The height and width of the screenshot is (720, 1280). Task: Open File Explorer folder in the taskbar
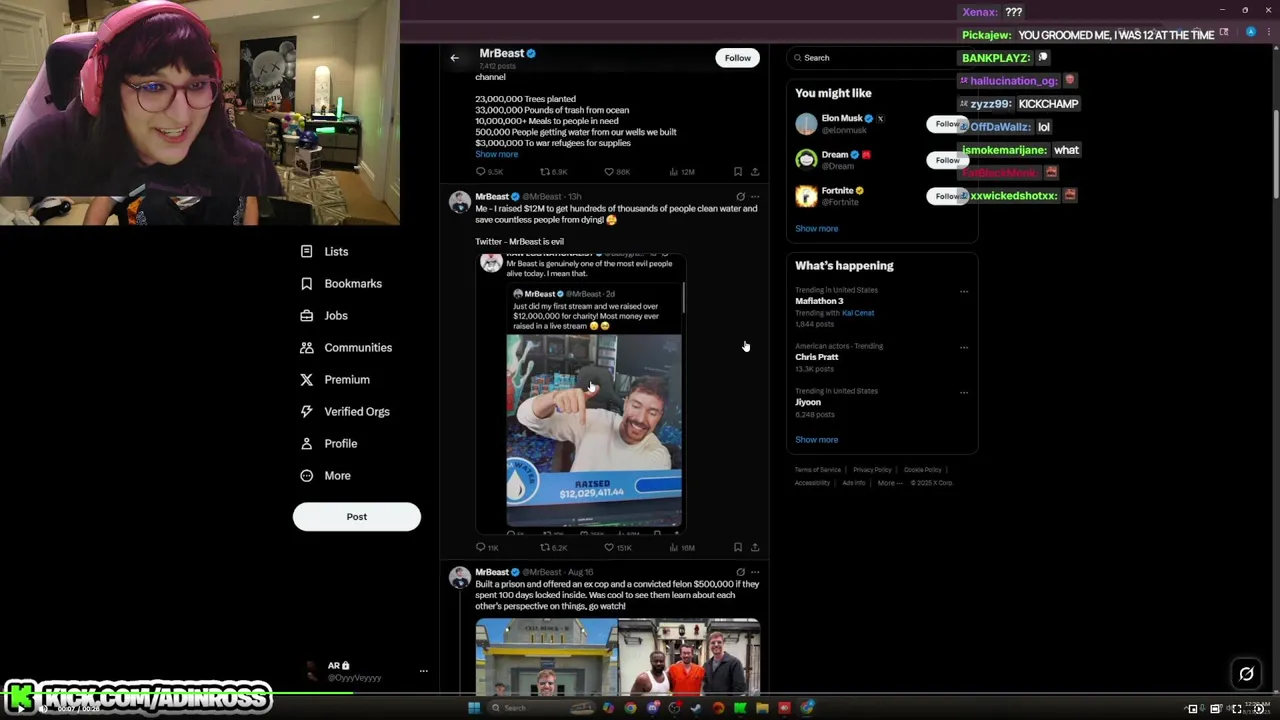coord(762,708)
